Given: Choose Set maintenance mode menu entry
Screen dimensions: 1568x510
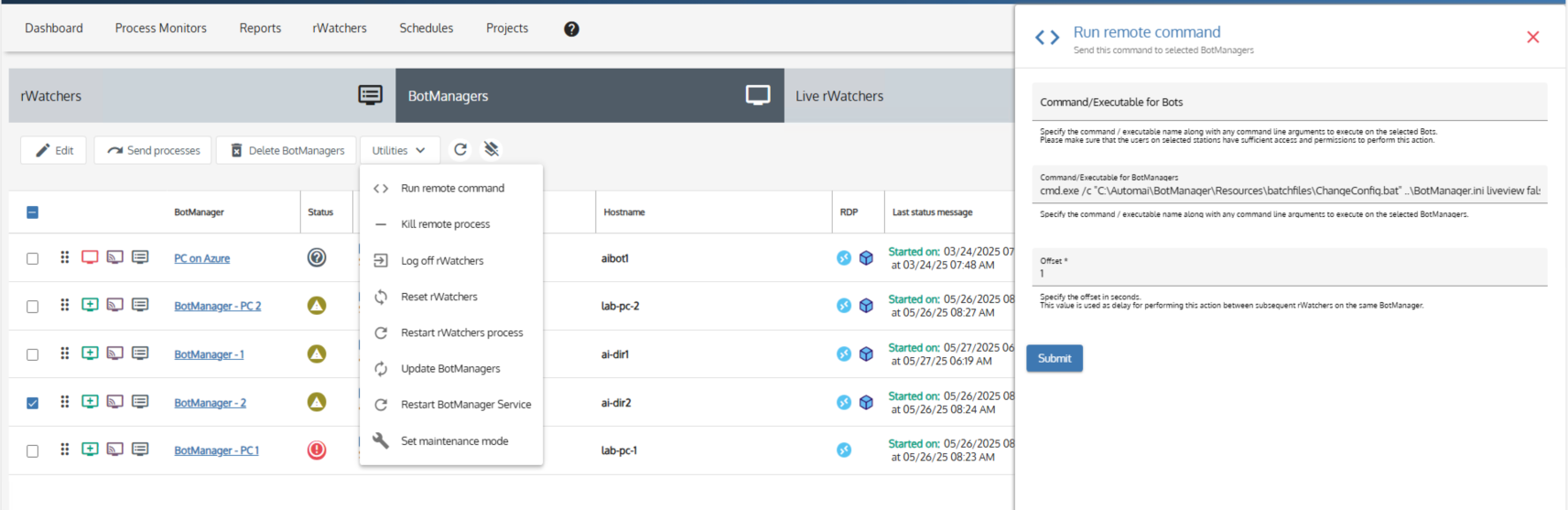Looking at the screenshot, I should coord(451,441).
